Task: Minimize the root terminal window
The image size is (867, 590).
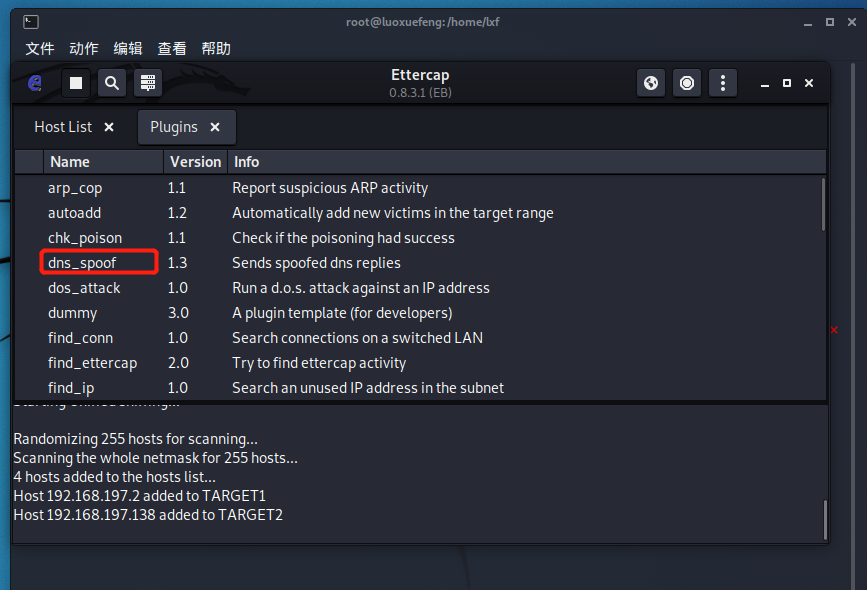Action: 808,23
